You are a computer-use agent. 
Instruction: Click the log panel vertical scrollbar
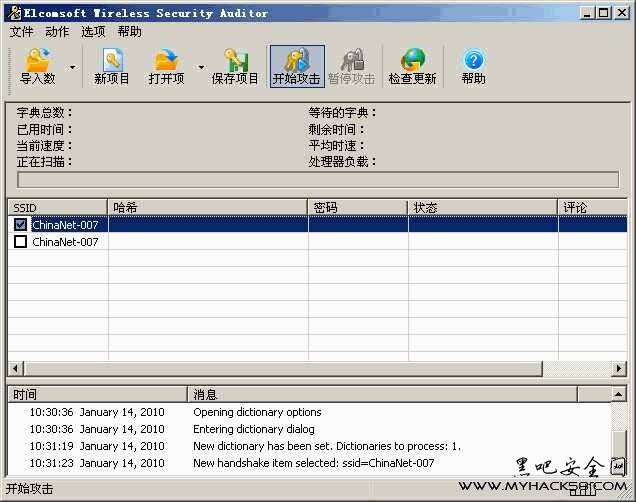(x=620, y=440)
